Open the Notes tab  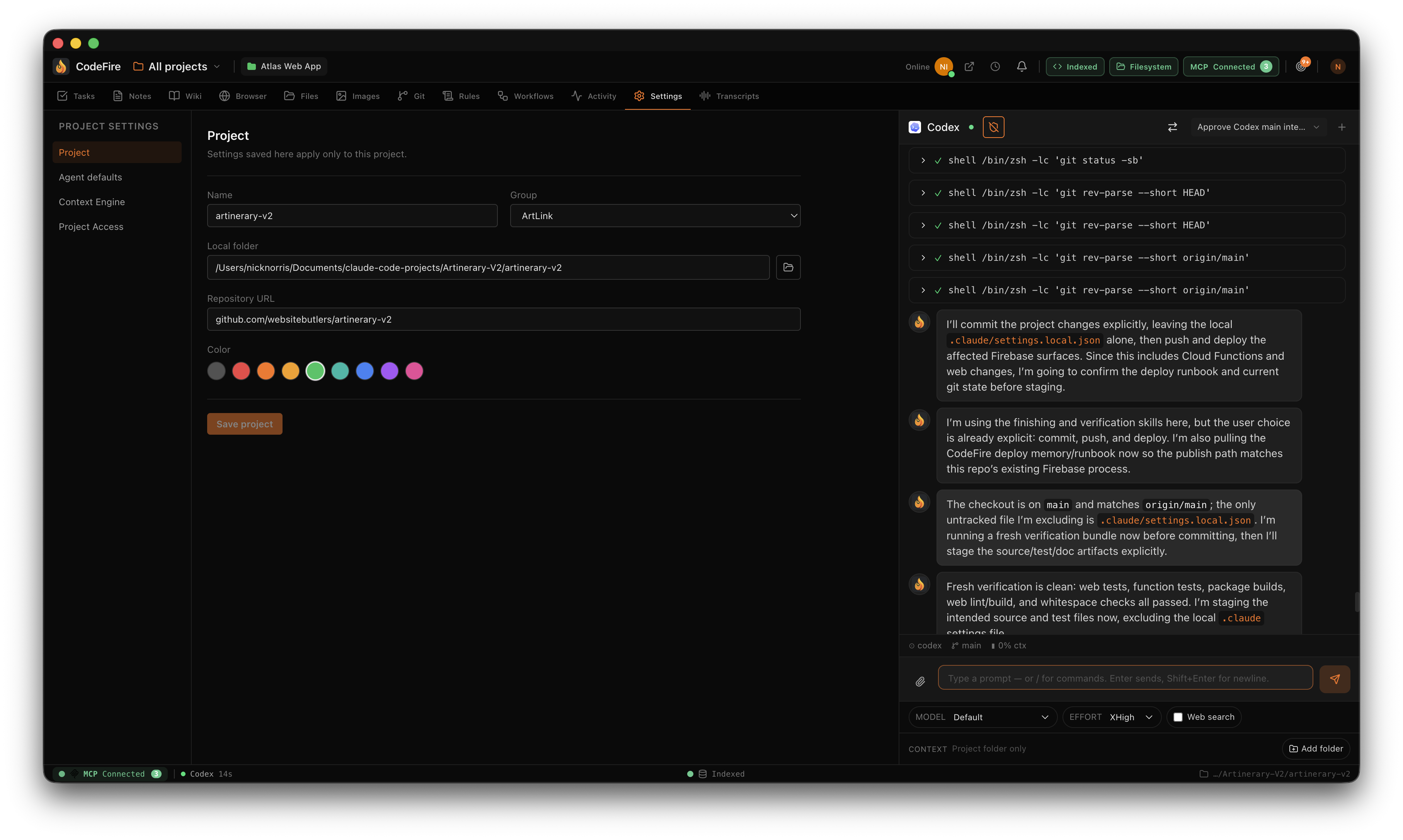[132, 96]
